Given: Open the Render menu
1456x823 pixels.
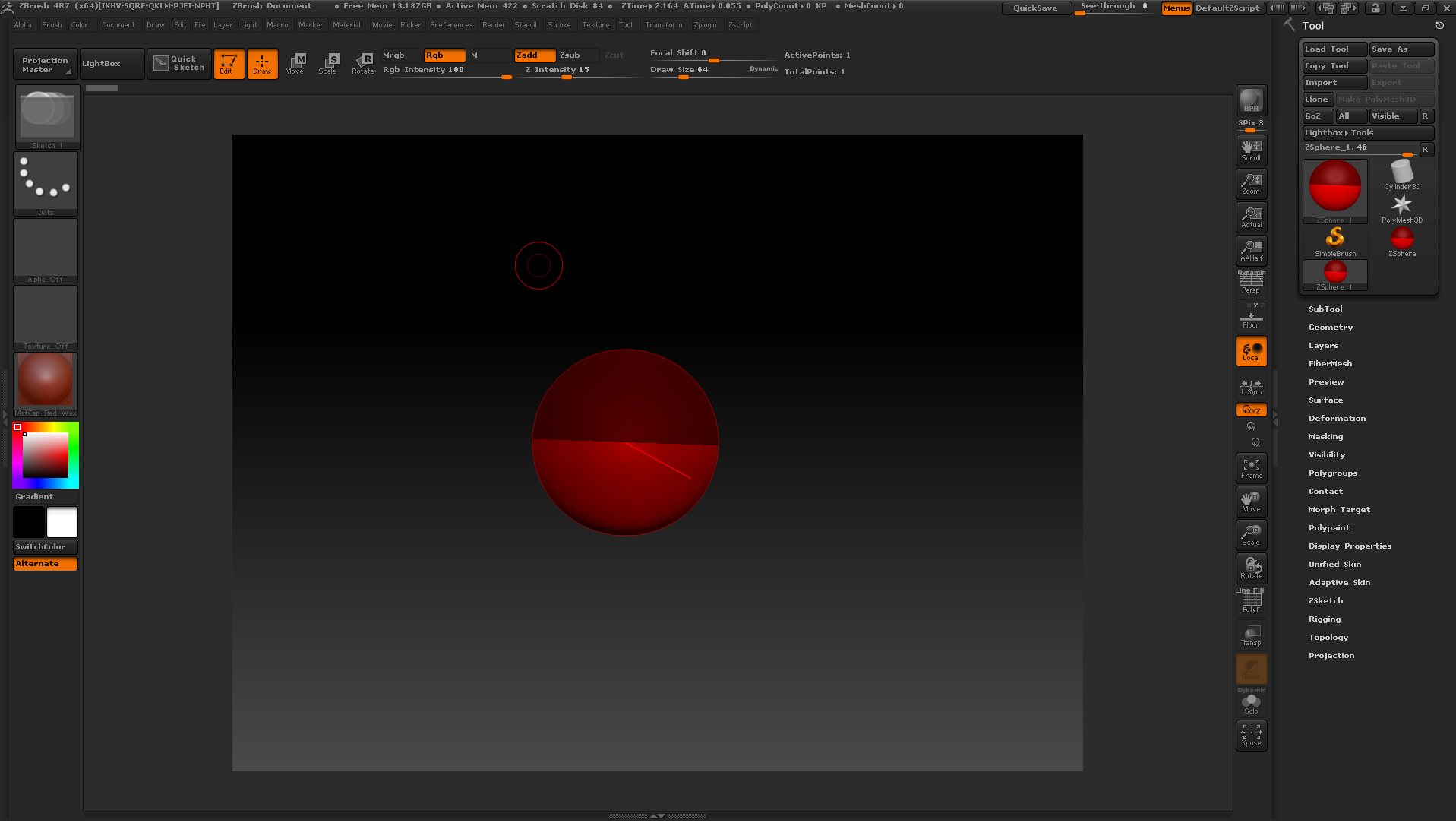Looking at the screenshot, I should tap(494, 25).
